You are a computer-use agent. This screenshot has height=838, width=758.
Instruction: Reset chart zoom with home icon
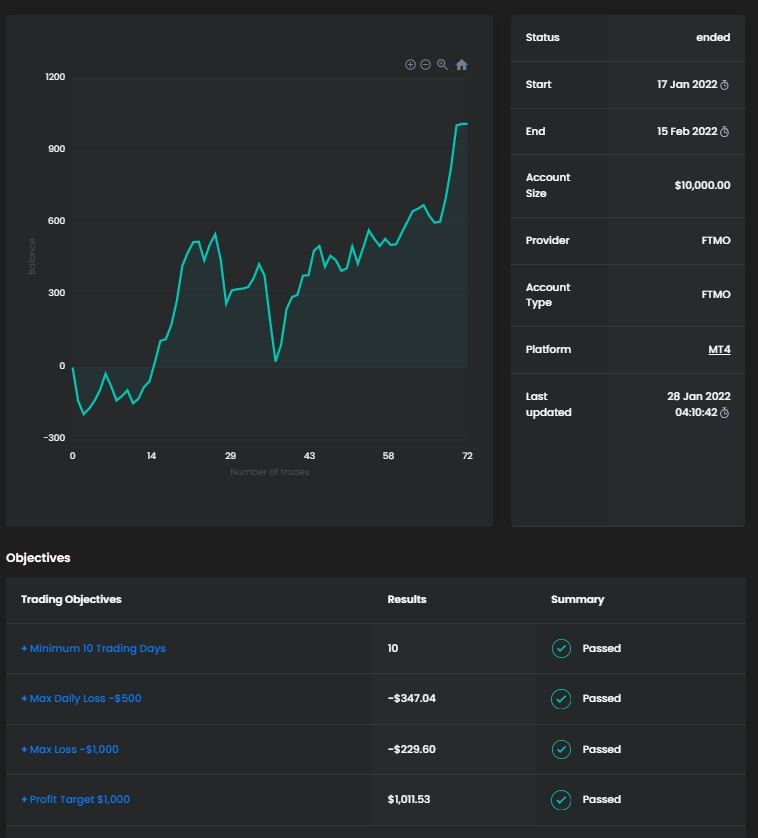click(461, 65)
